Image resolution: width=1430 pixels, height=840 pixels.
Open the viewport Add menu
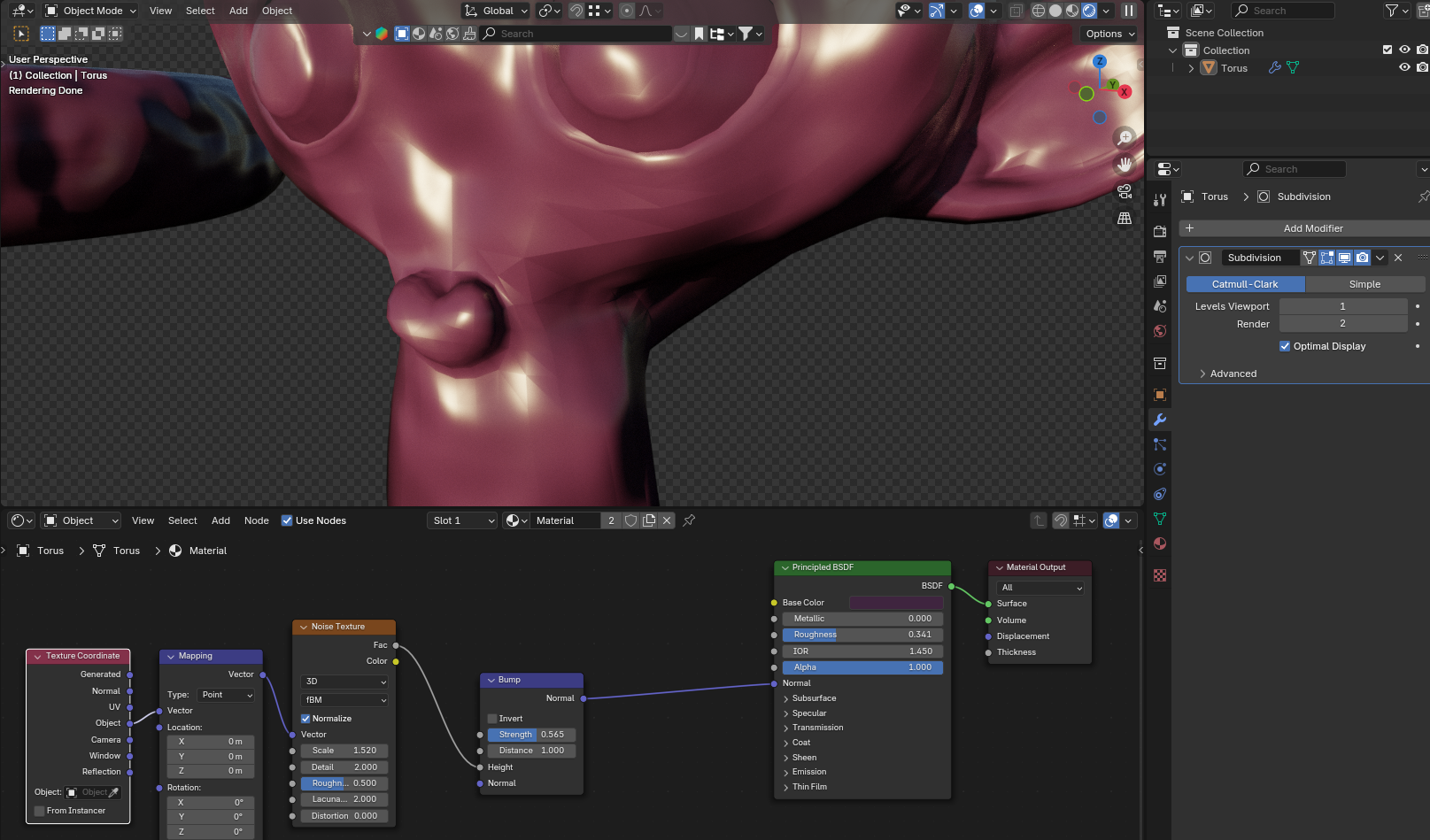coord(238,11)
